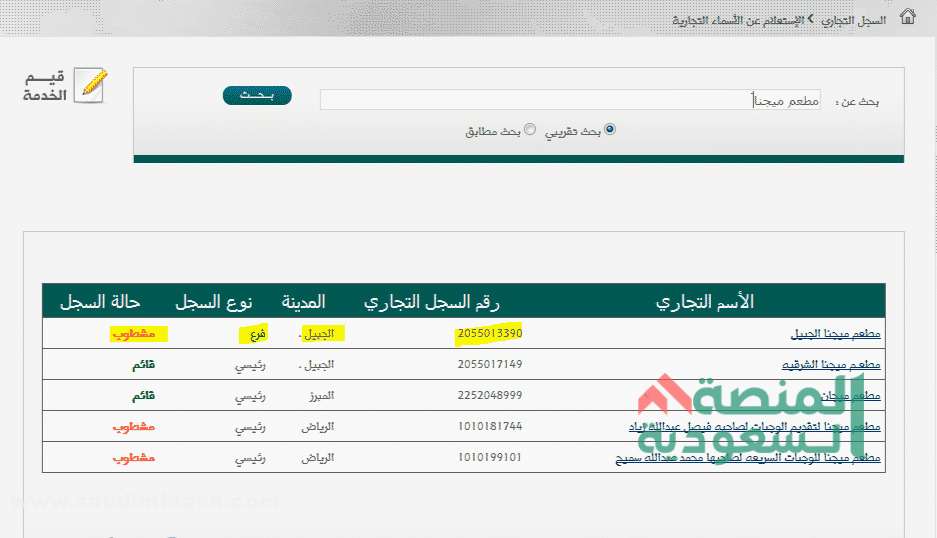Click the رقم السجل التجاري column header
Image resolution: width=937 pixels, height=538 pixels.
(431, 301)
